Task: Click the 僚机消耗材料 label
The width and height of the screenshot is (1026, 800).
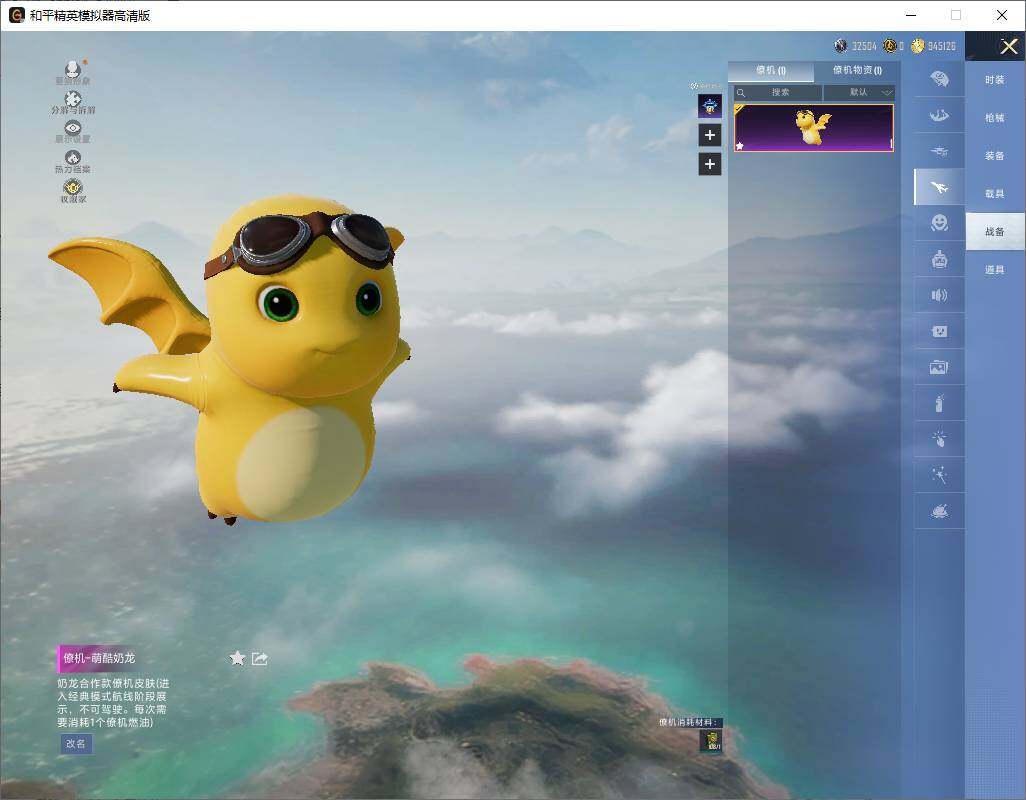Action: click(689, 722)
